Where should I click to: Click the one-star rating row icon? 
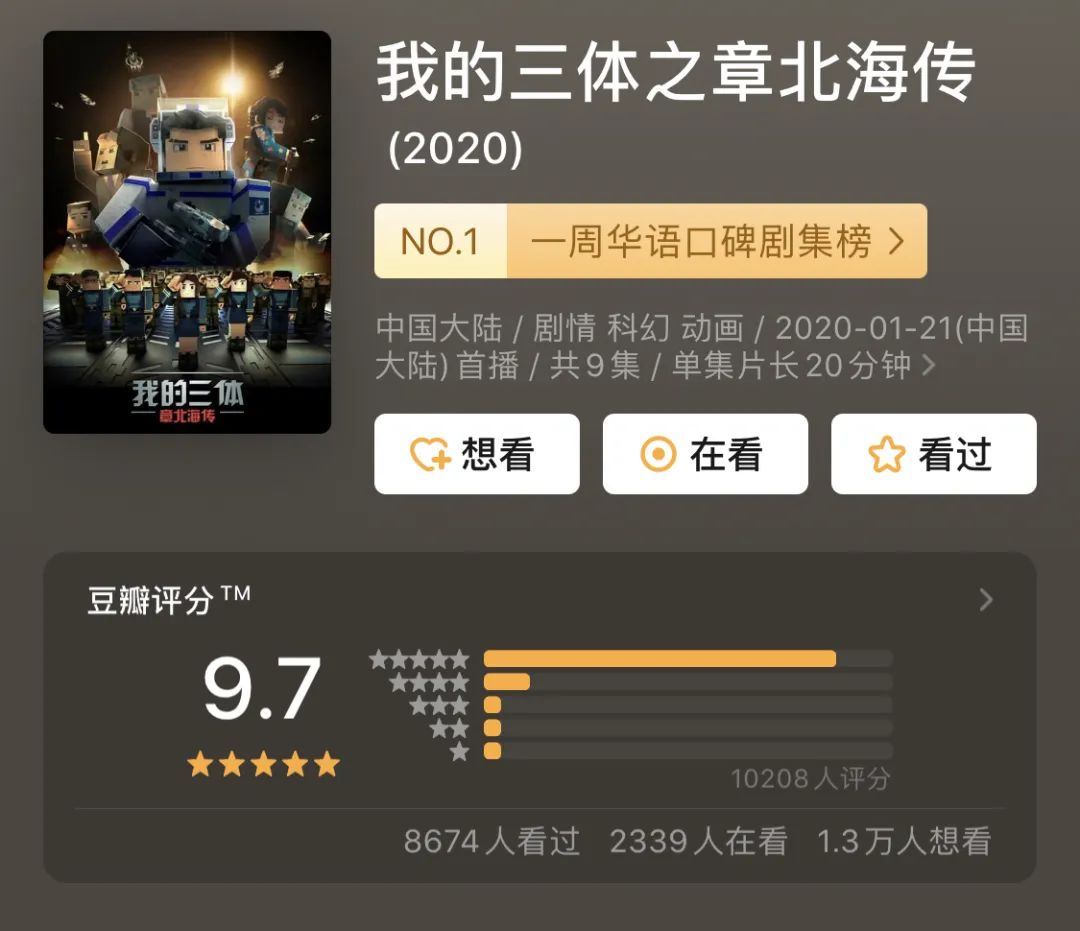tap(459, 751)
